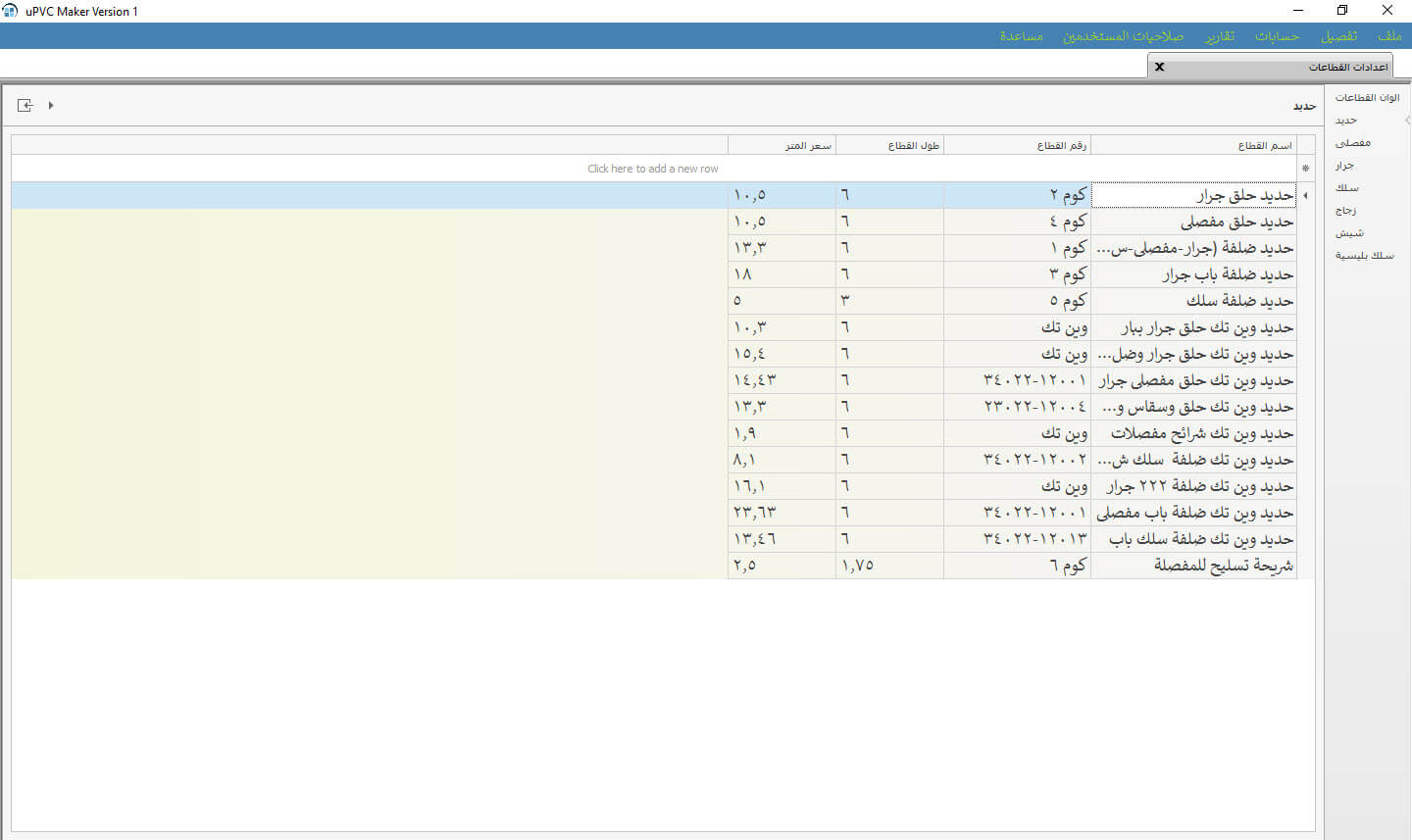Select الوان القطاعات in the sidebar
Viewport: 1412px width, 840px height.
pyautogui.click(x=1367, y=98)
